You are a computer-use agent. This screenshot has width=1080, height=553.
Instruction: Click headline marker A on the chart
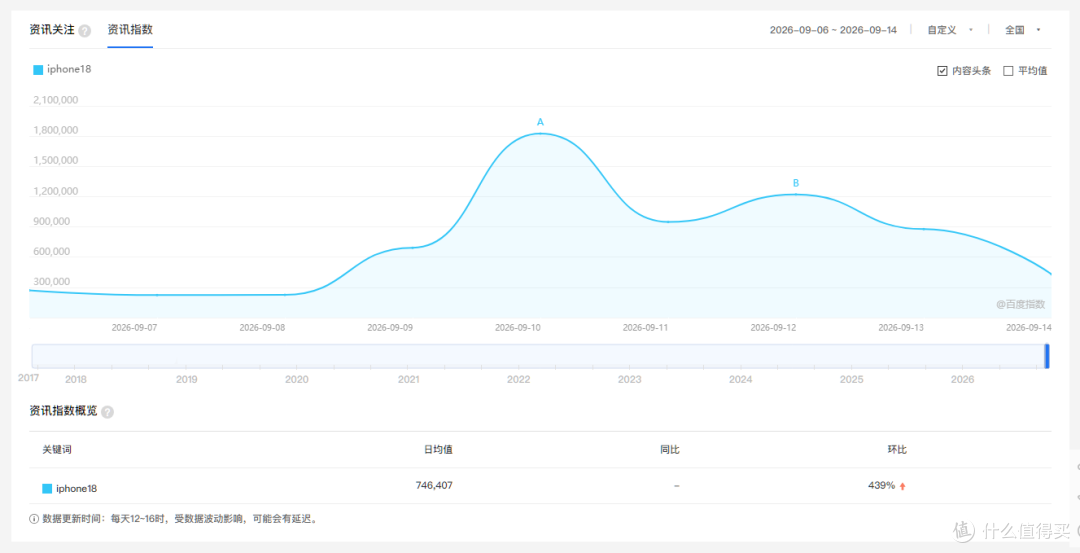pyautogui.click(x=540, y=123)
